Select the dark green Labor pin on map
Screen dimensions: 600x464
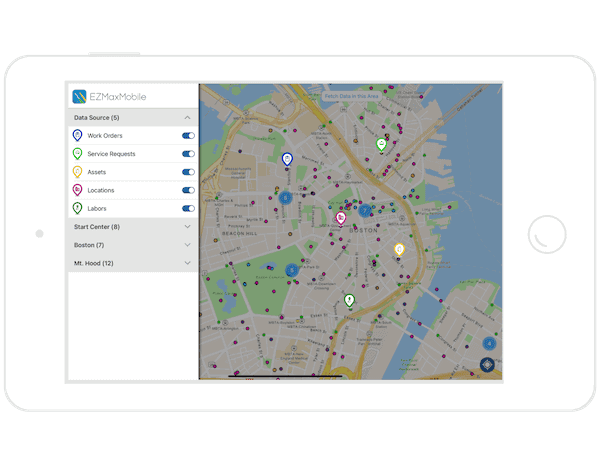point(349,300)
